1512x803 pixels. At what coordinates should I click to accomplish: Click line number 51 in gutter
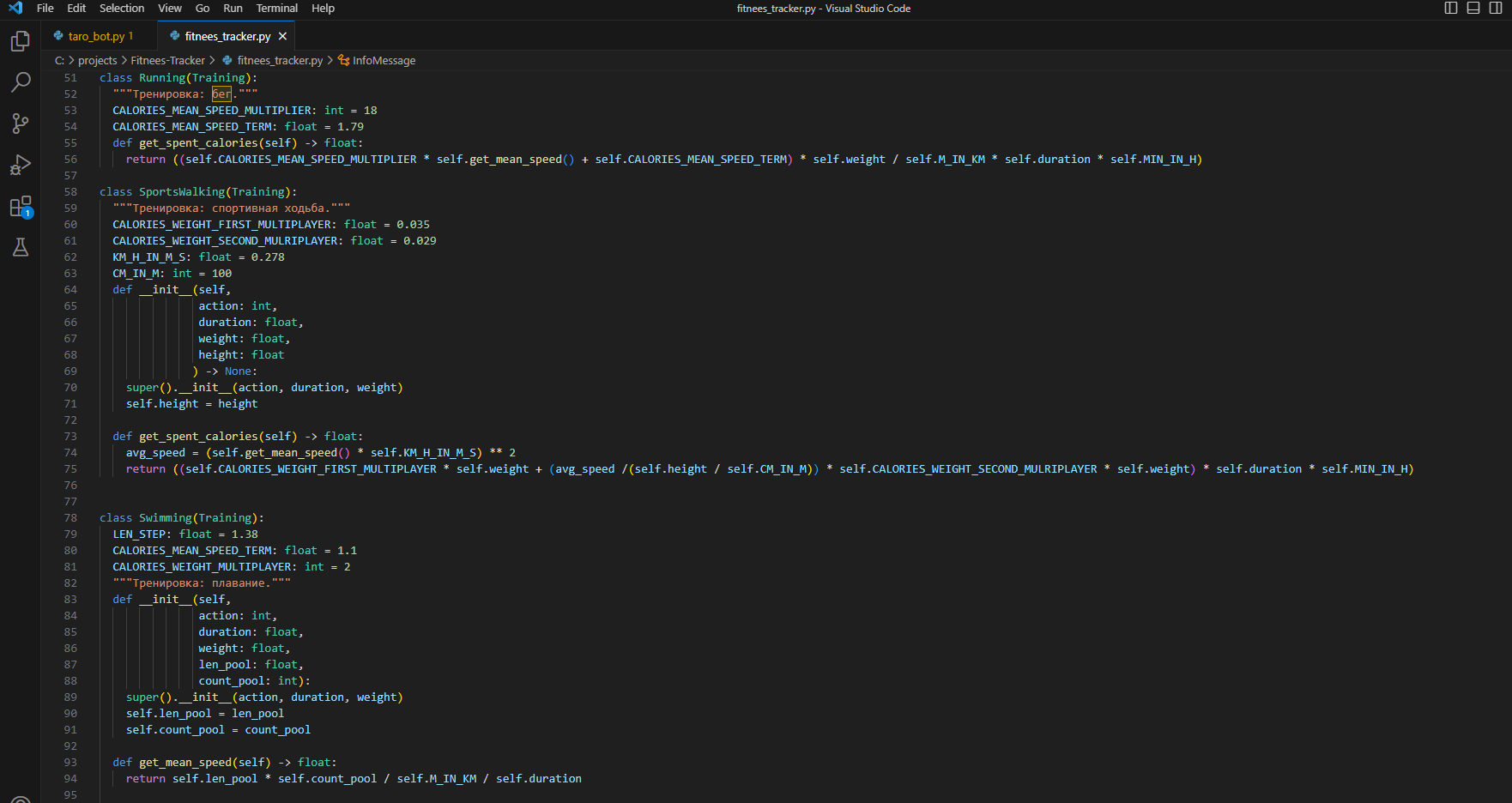coord(70,77)
